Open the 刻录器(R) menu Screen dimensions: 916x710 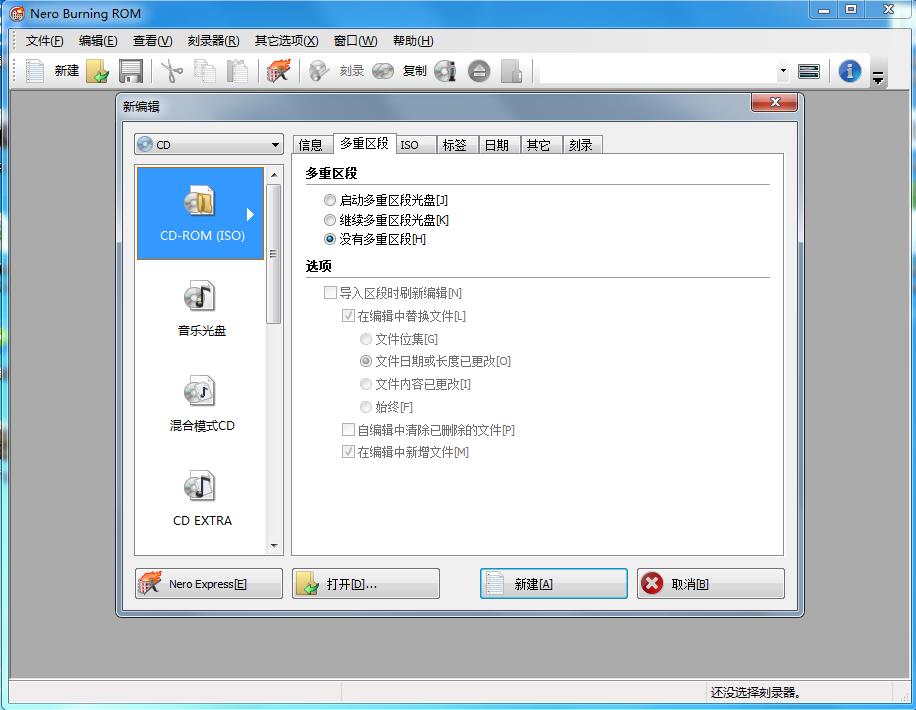pos(213,41)
